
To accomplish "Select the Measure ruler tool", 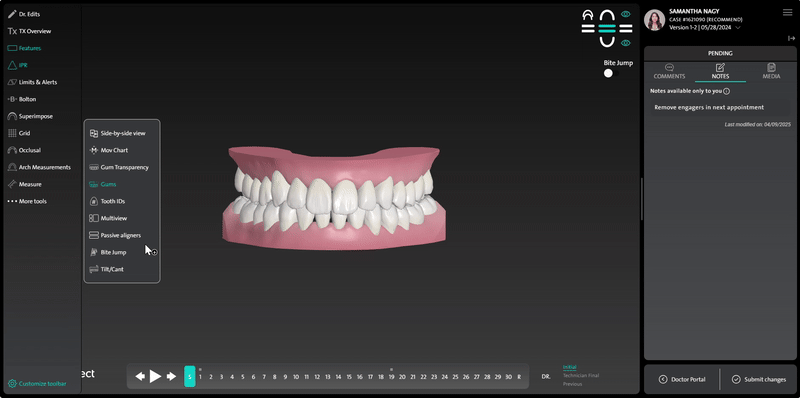I will click(24, 184).
